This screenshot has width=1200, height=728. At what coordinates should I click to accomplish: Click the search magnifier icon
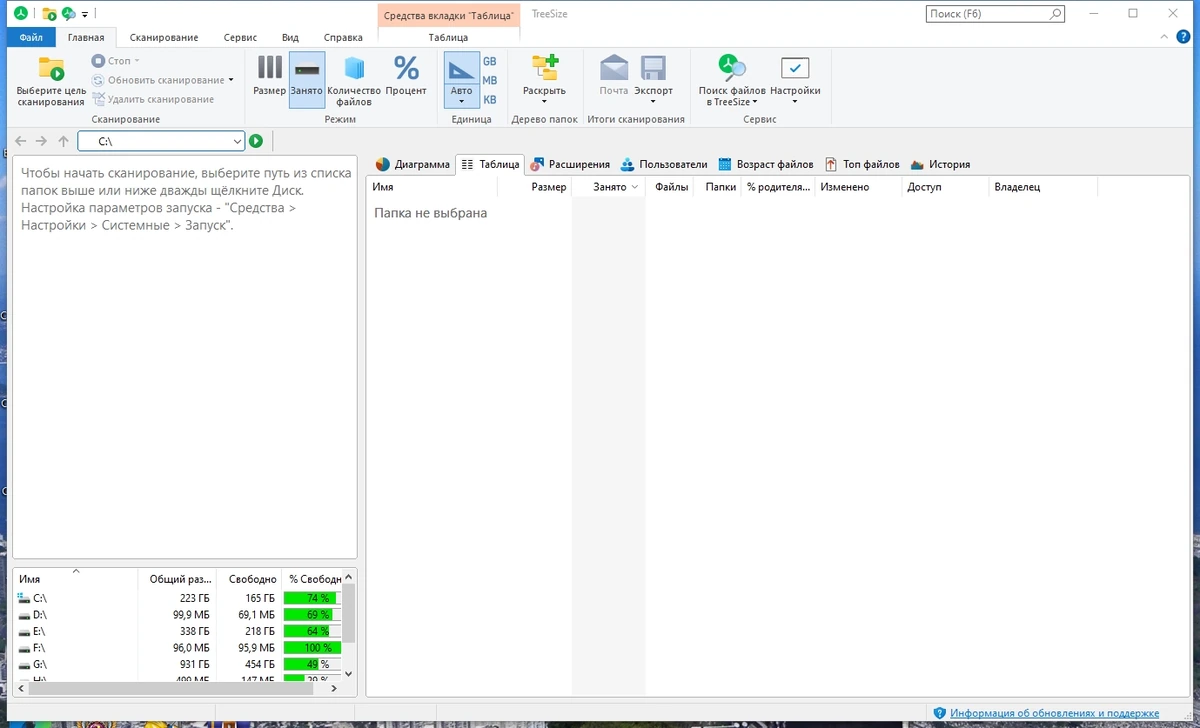click(x=1054, y=14)
